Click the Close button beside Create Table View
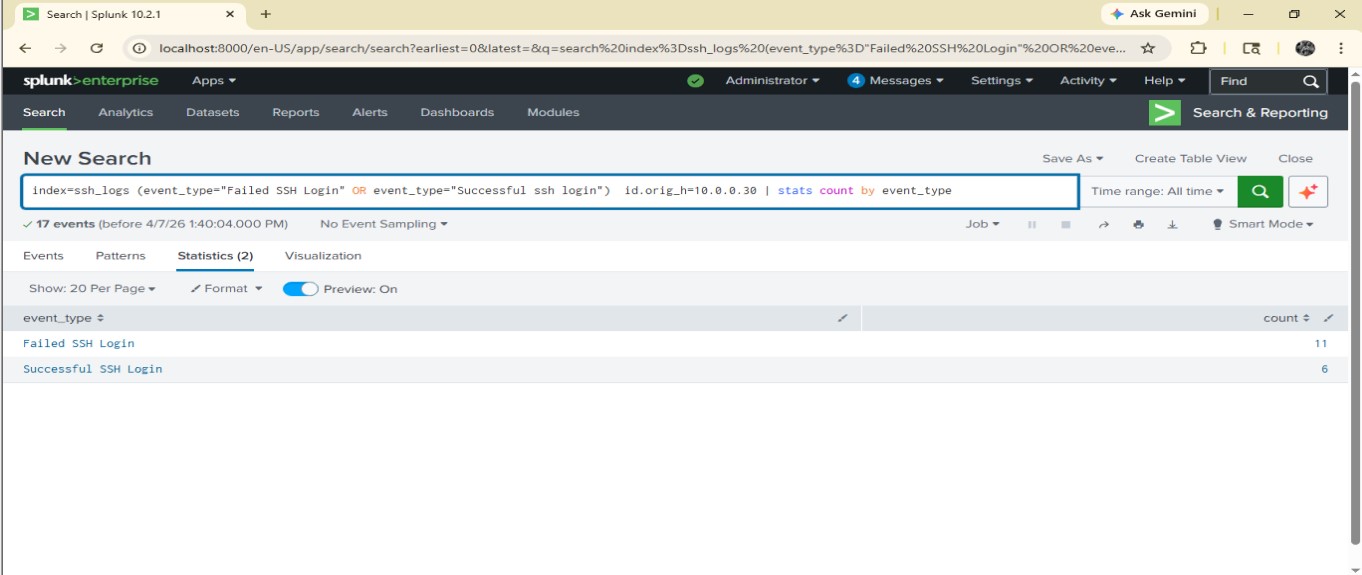This screenshot has height=575, width=1362. coord(1295,159)
